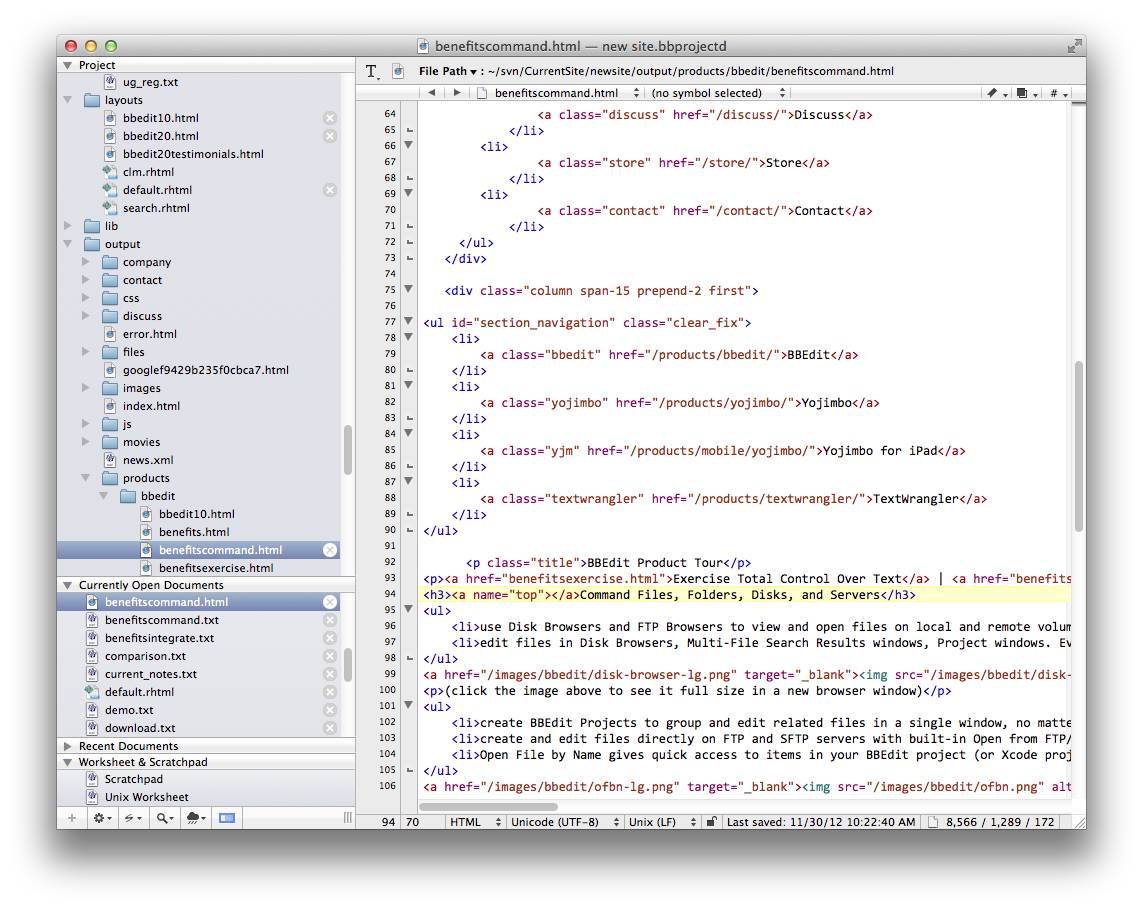1143x908 pixels.
Task: Expand the images folder in project tree
Action: pos(87,388)
